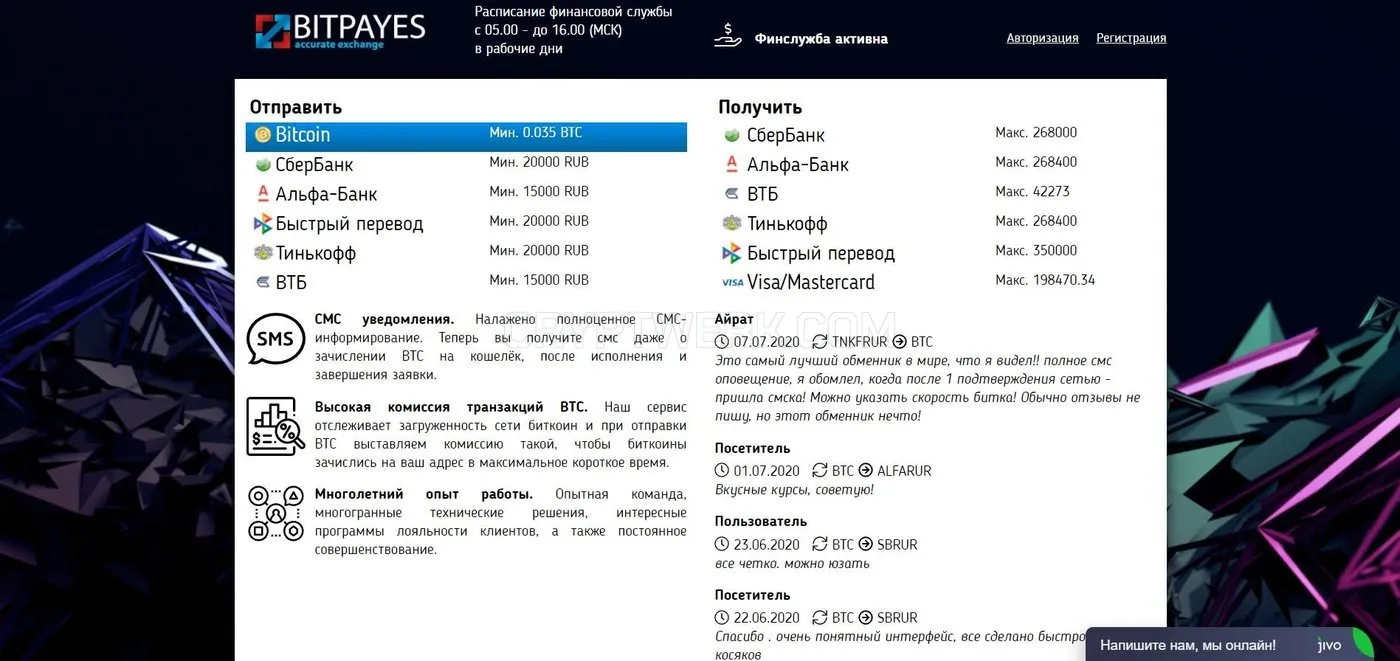Click the clock icon beside 22.06.2020
The image size is (1400, 661).
(723, 618)
